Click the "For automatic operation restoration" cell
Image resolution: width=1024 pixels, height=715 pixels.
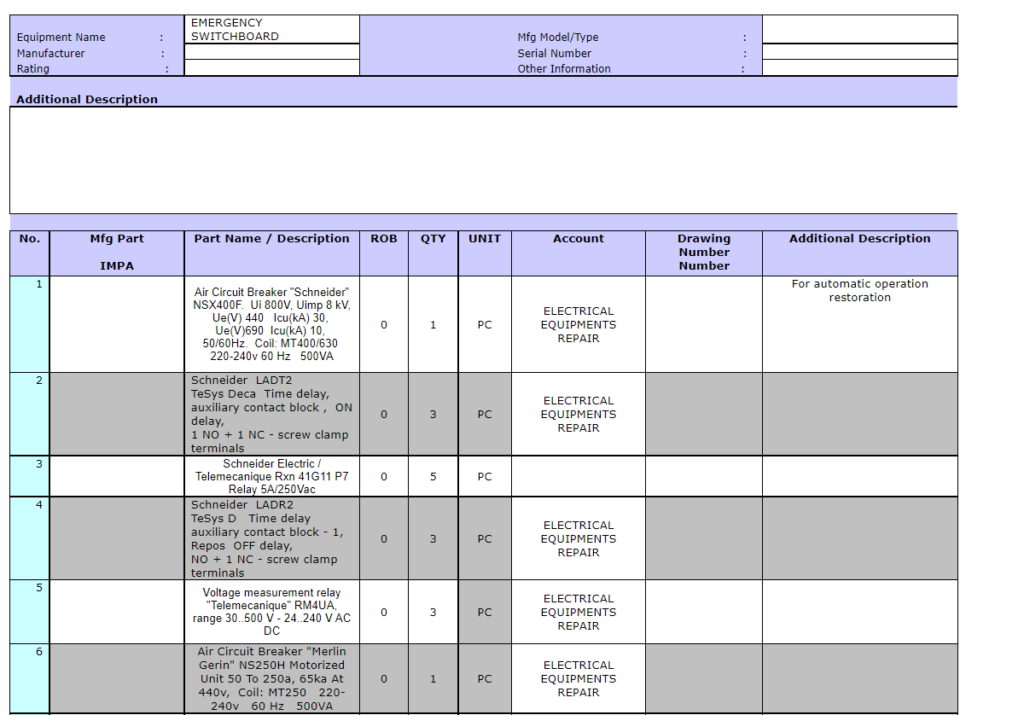click(859, 291)
